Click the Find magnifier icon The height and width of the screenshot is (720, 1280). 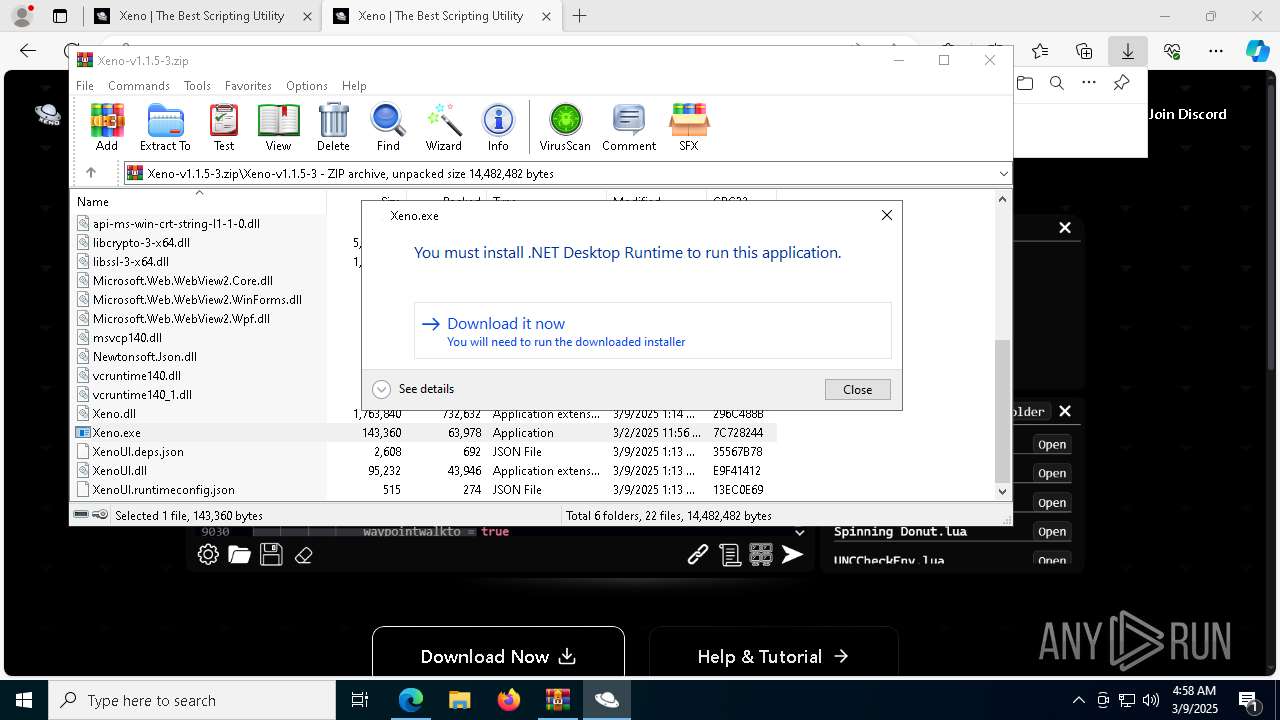click(x=388, y=127)
